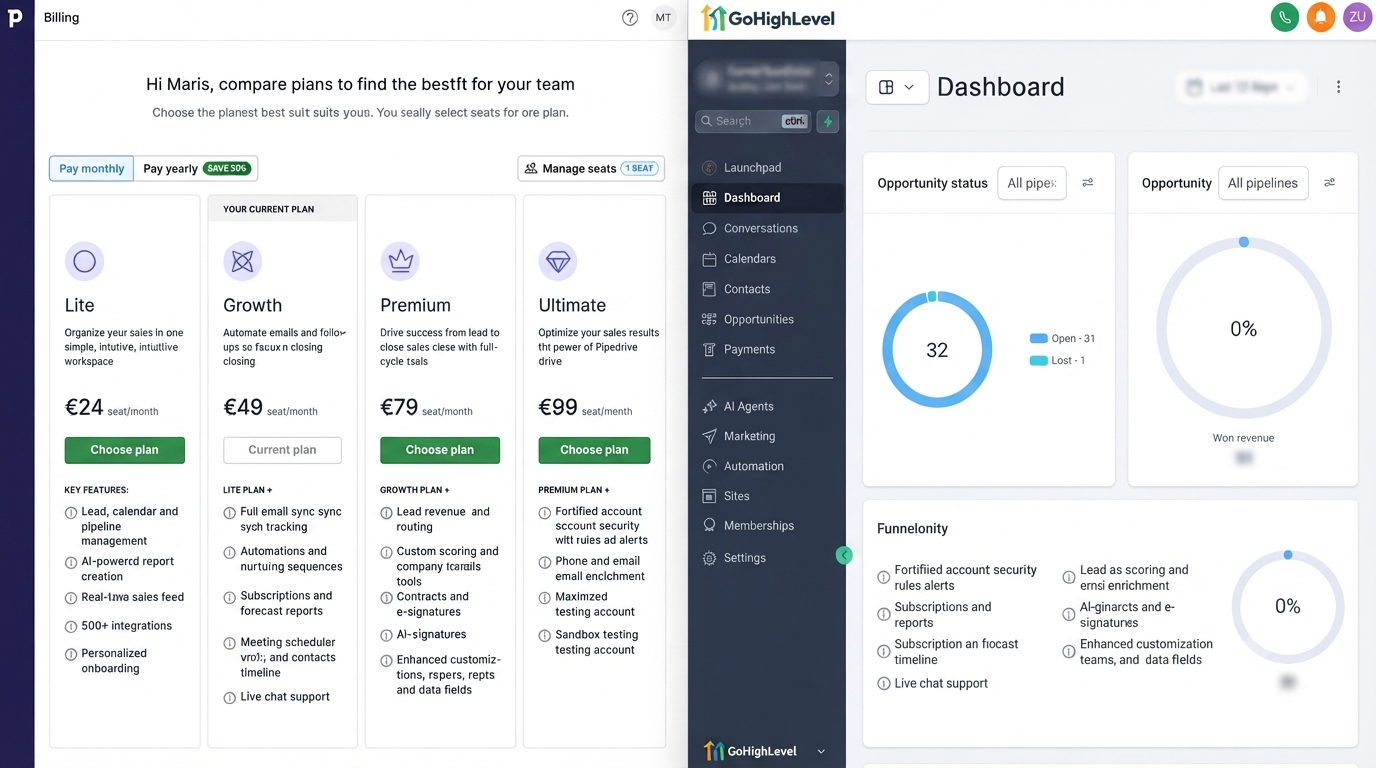The image size is (1376, 768).
Task: Click the Won revenue 0% progress ring
Action: pos(1243,329)
